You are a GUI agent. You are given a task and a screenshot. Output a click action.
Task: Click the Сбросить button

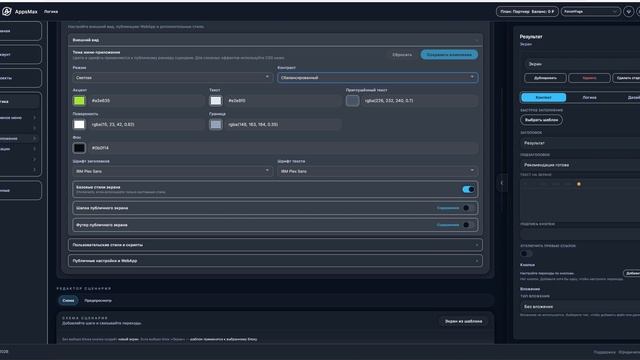402,55
